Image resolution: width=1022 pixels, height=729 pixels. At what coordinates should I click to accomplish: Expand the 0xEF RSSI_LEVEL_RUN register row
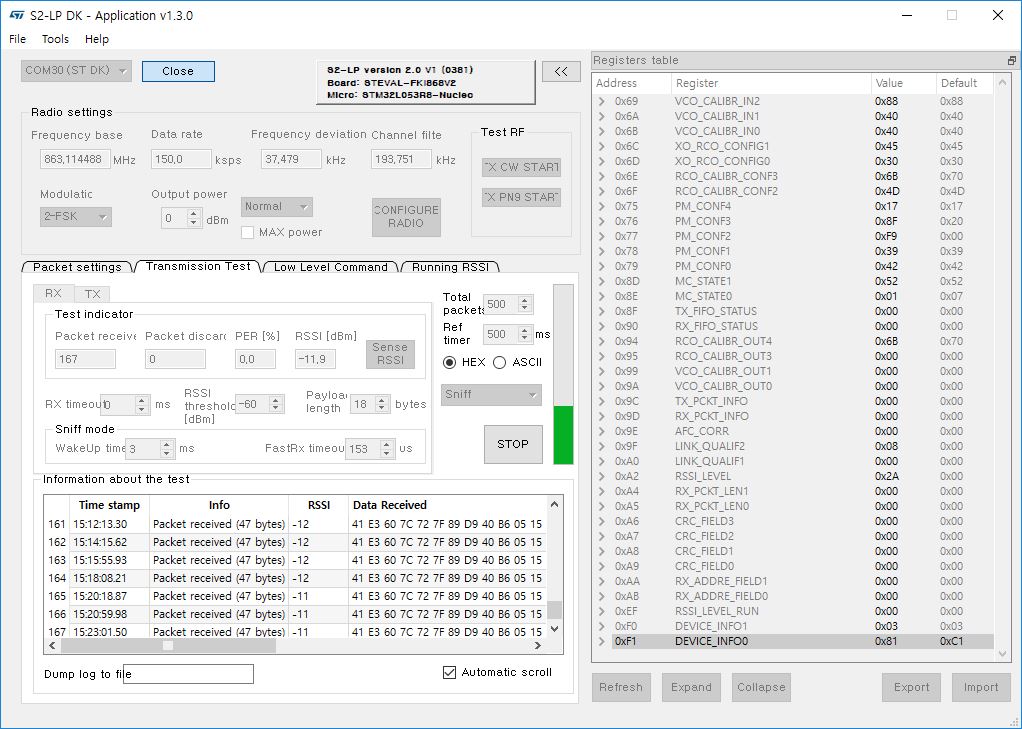tap(602, 611)
